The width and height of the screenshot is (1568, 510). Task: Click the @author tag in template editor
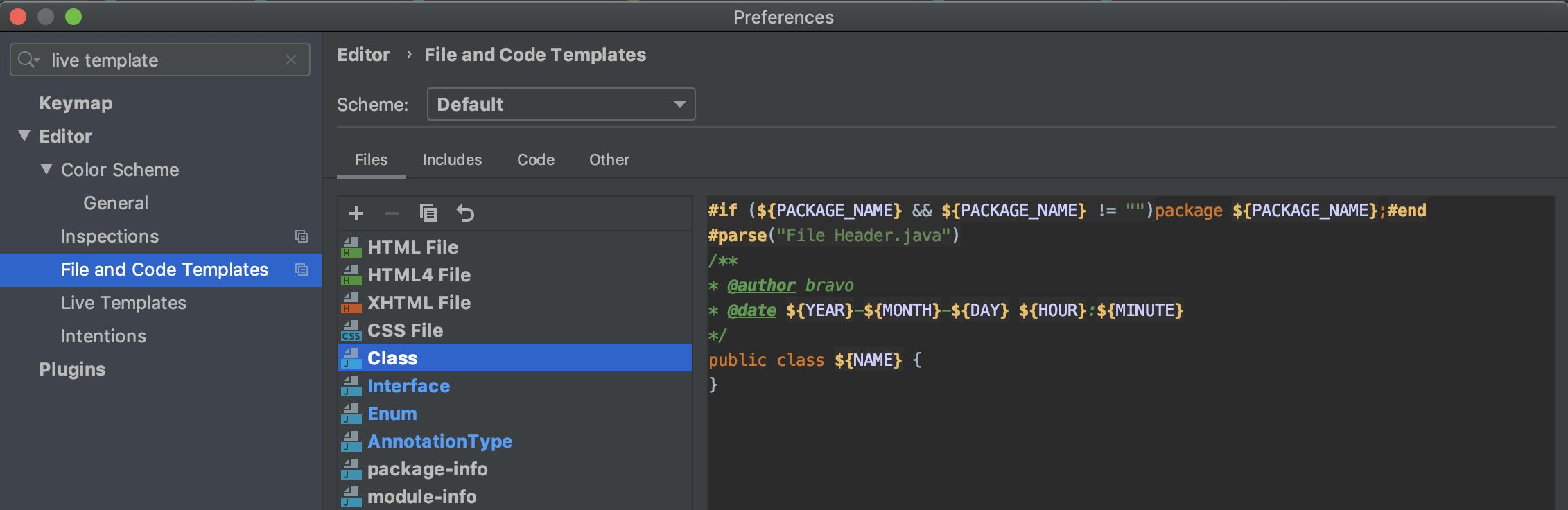pos(761,285)
